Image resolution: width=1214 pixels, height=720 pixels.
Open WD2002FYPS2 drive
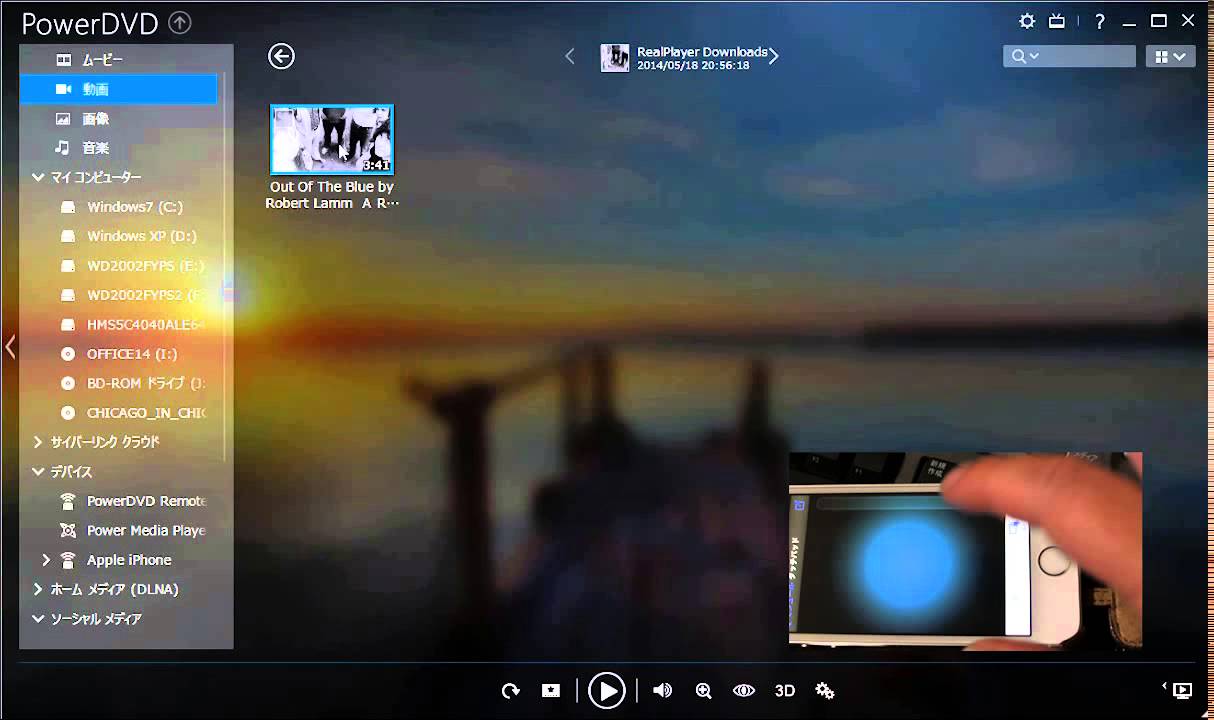pos(145,295)
